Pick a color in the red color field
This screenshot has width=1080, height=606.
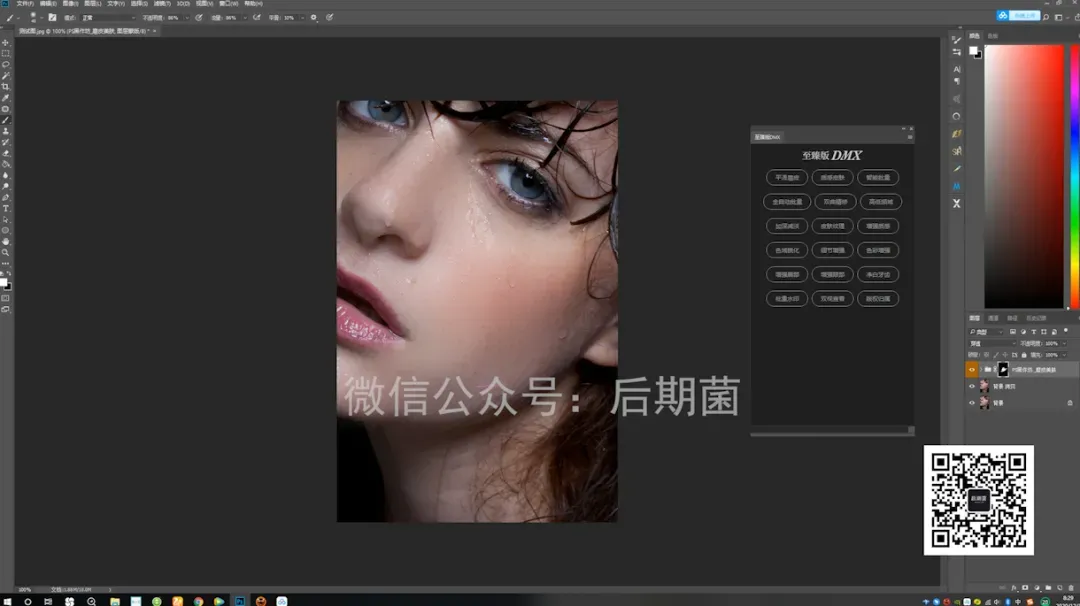coord(1024,176)
